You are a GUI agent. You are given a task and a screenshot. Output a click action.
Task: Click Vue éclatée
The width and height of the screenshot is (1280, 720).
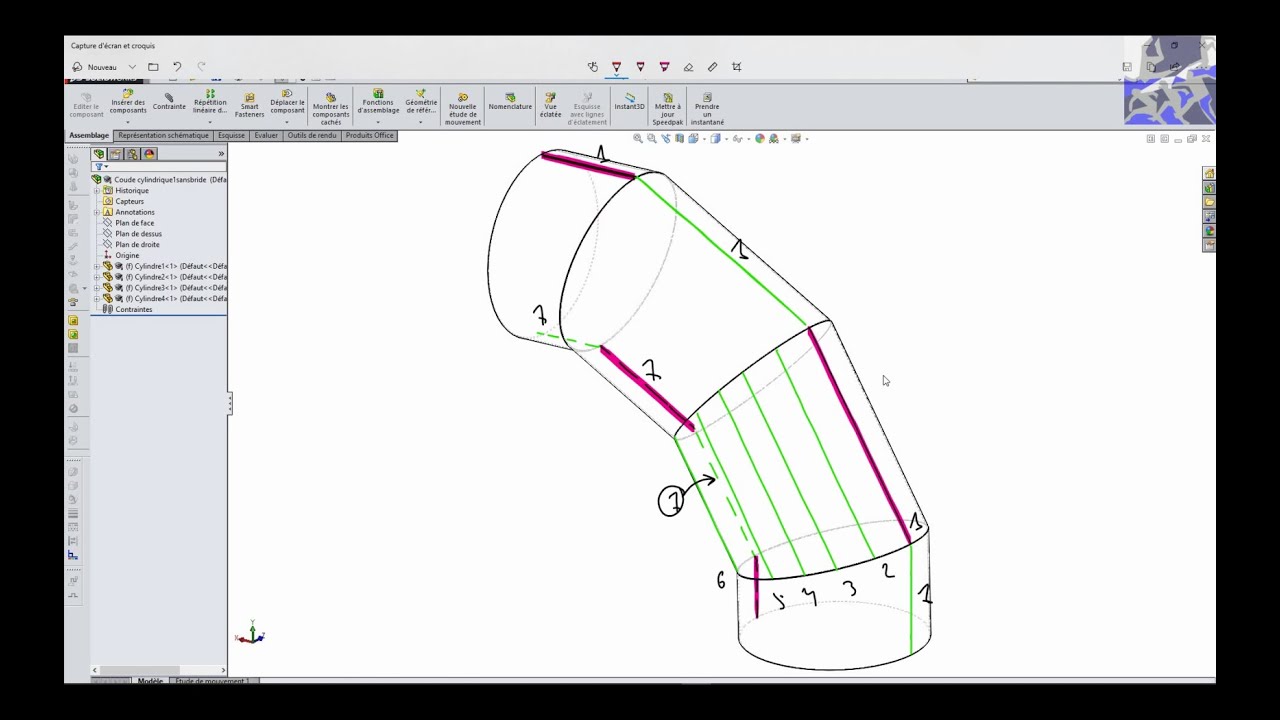tap(551, 104)
